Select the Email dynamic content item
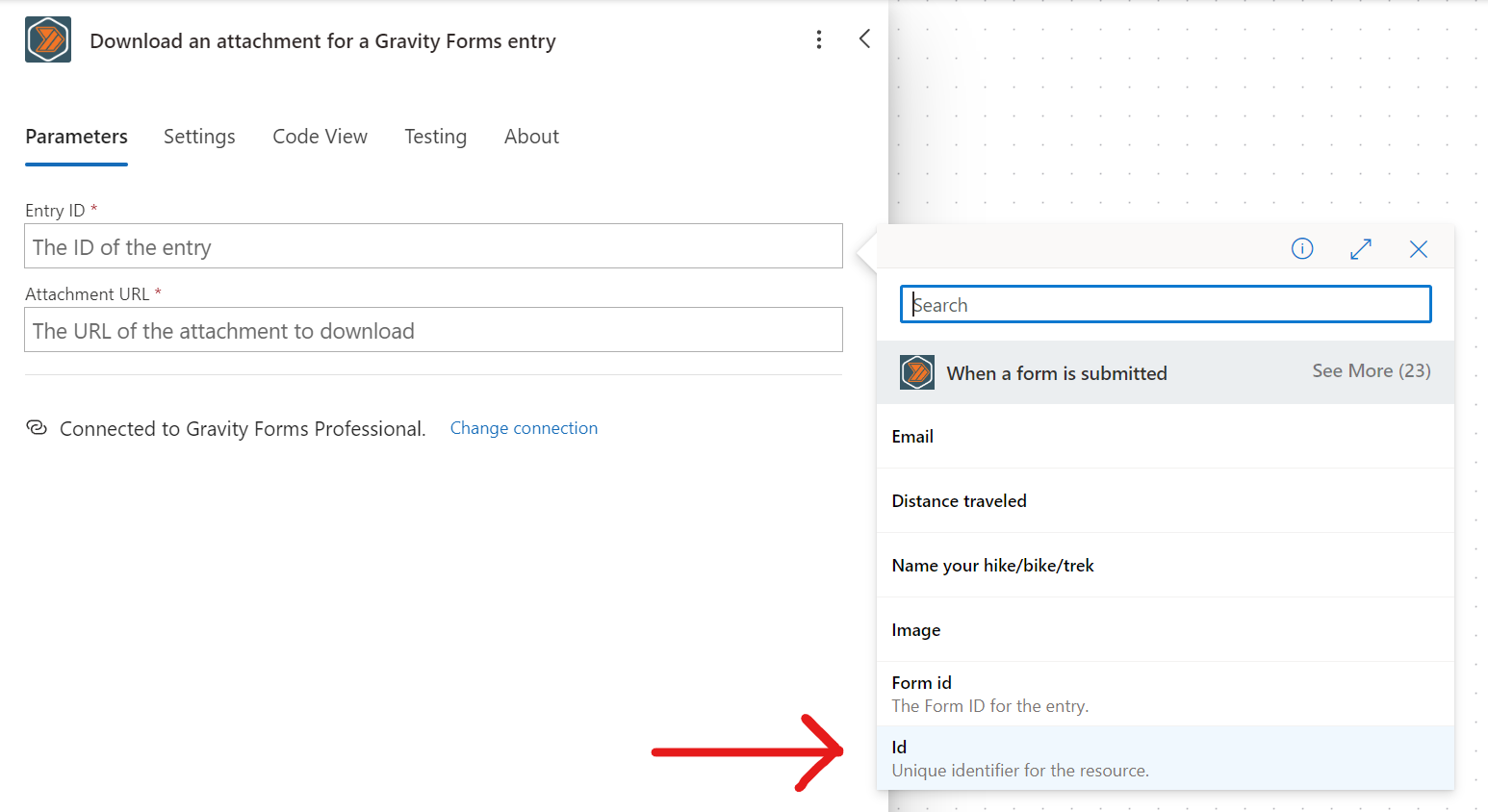The width and height of the screenshot is (1488, 812). 1166,437
